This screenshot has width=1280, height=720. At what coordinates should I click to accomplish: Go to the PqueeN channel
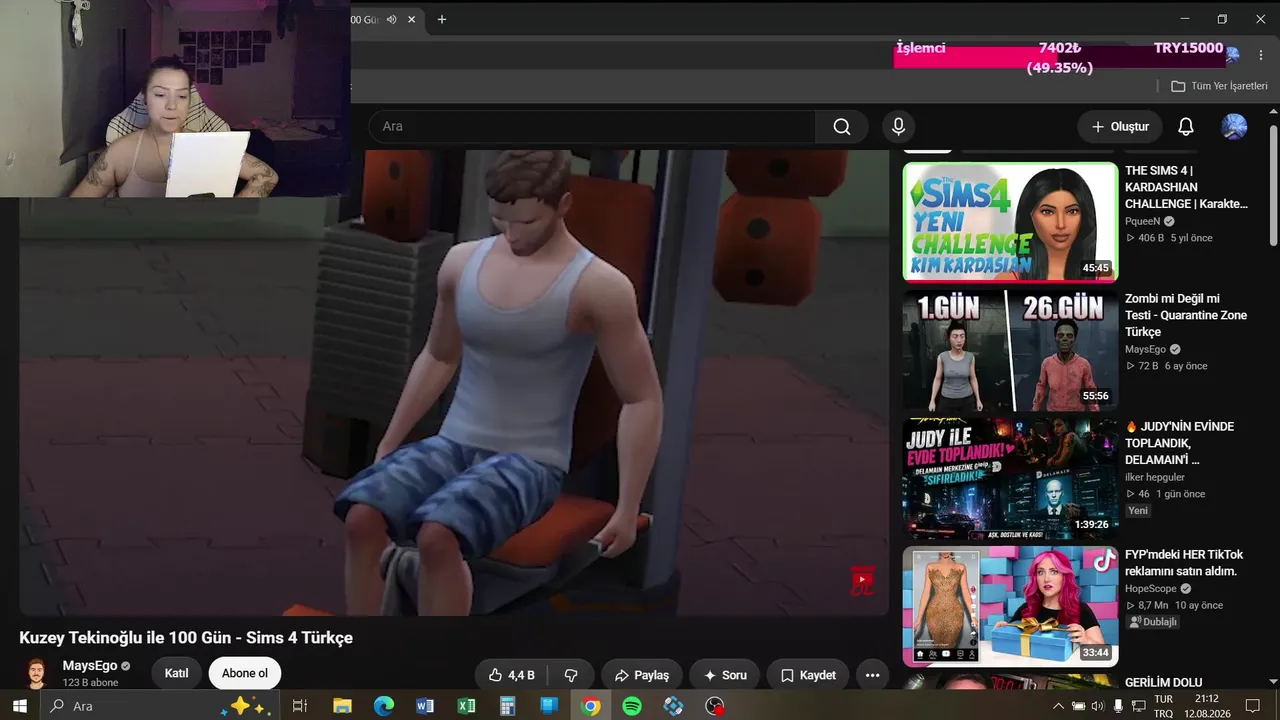(x=1143, y=222)
